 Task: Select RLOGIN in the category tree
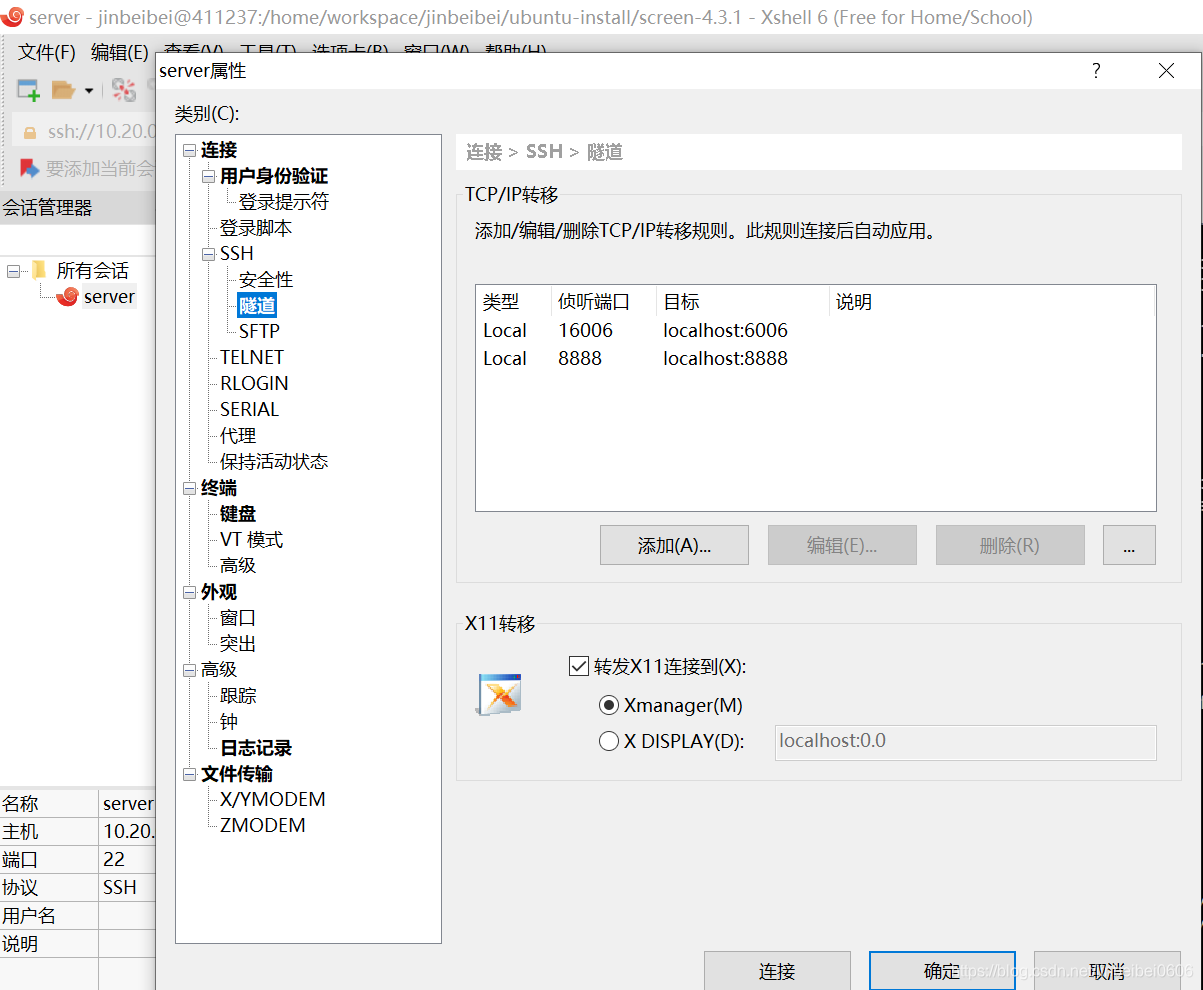[x=254, y=383]
